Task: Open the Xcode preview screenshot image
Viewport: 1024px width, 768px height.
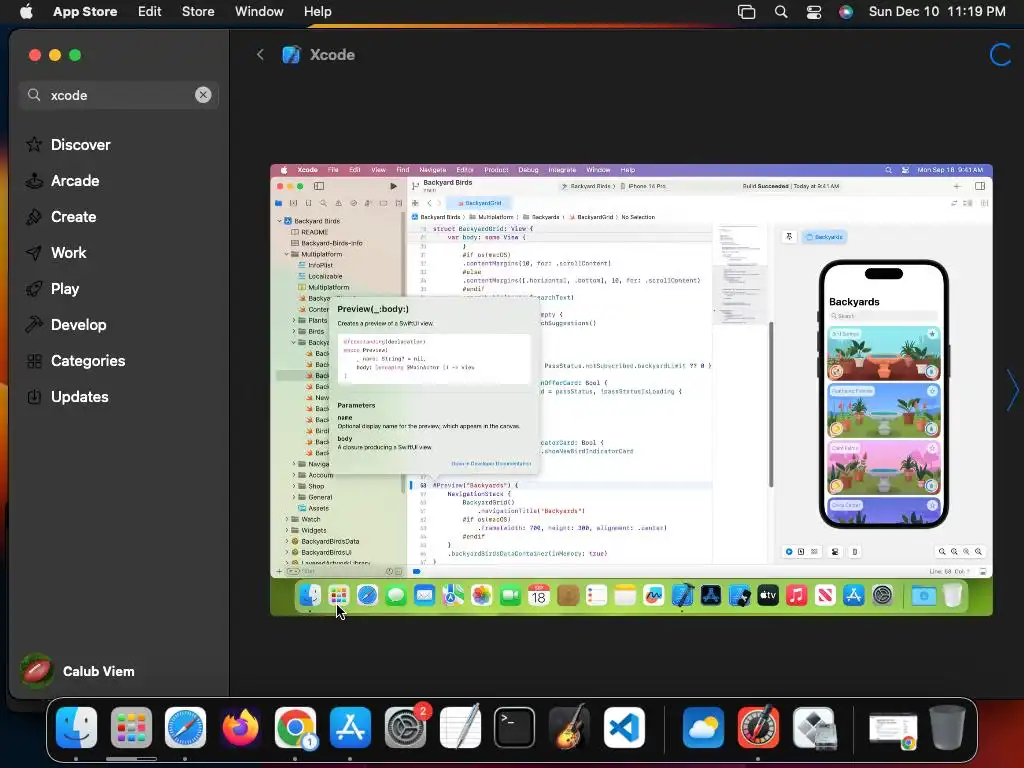Action: (x=631, y=390)
